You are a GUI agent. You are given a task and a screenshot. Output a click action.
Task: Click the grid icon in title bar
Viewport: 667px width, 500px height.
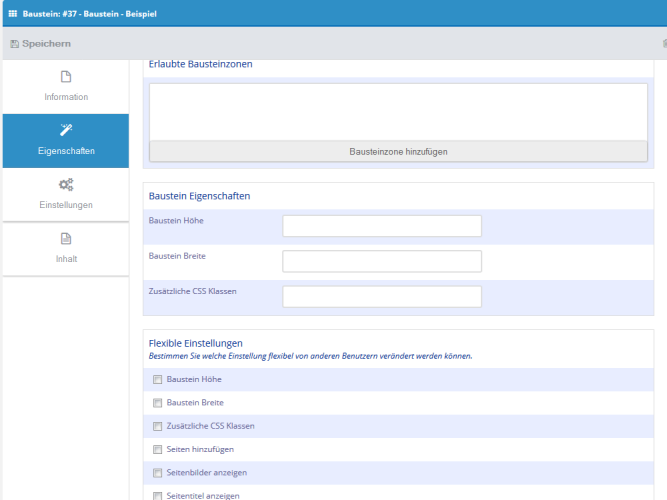tap(13, 14)
